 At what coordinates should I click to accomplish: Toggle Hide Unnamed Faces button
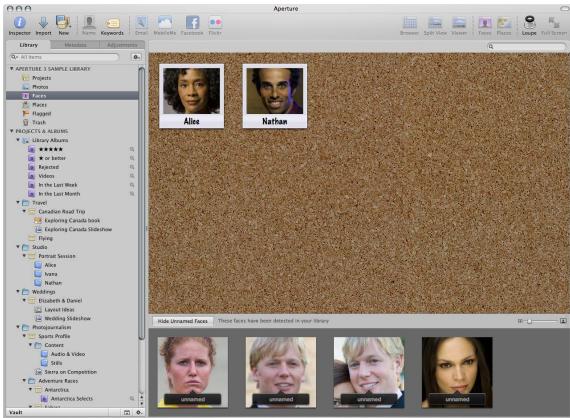(x=182, y=321)
